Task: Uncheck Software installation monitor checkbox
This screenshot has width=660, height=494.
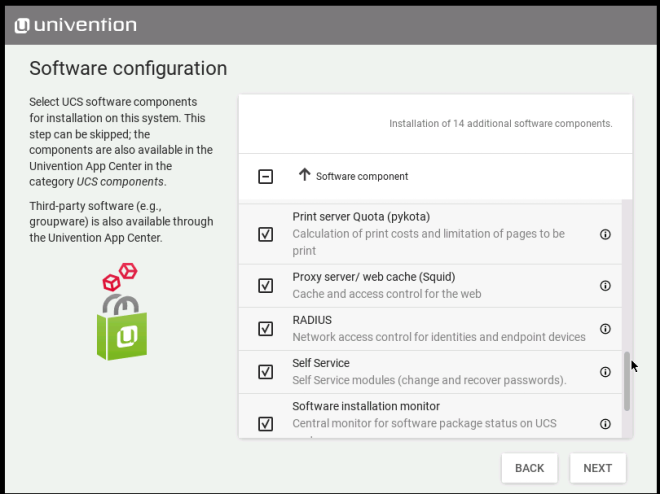Action: point(266,423)
